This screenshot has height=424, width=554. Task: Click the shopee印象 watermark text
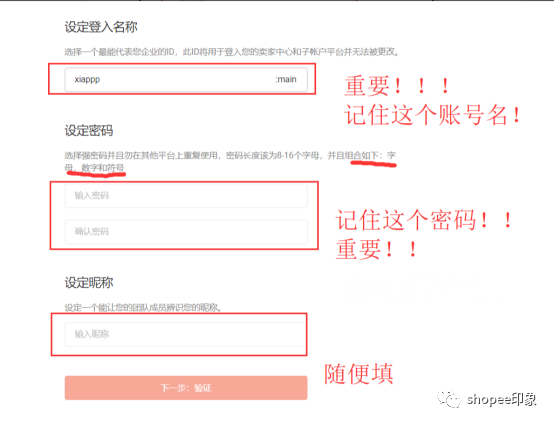click(501, 400)
